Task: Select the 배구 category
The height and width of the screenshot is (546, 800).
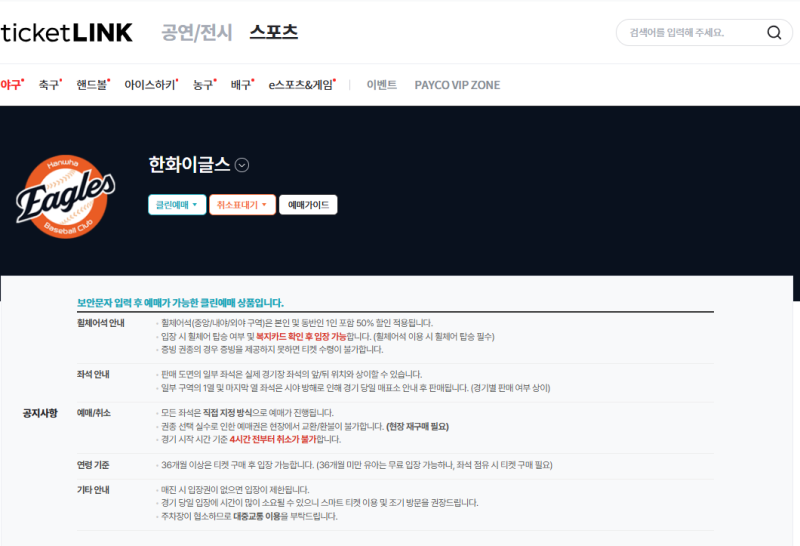Action: pos(241,85)
